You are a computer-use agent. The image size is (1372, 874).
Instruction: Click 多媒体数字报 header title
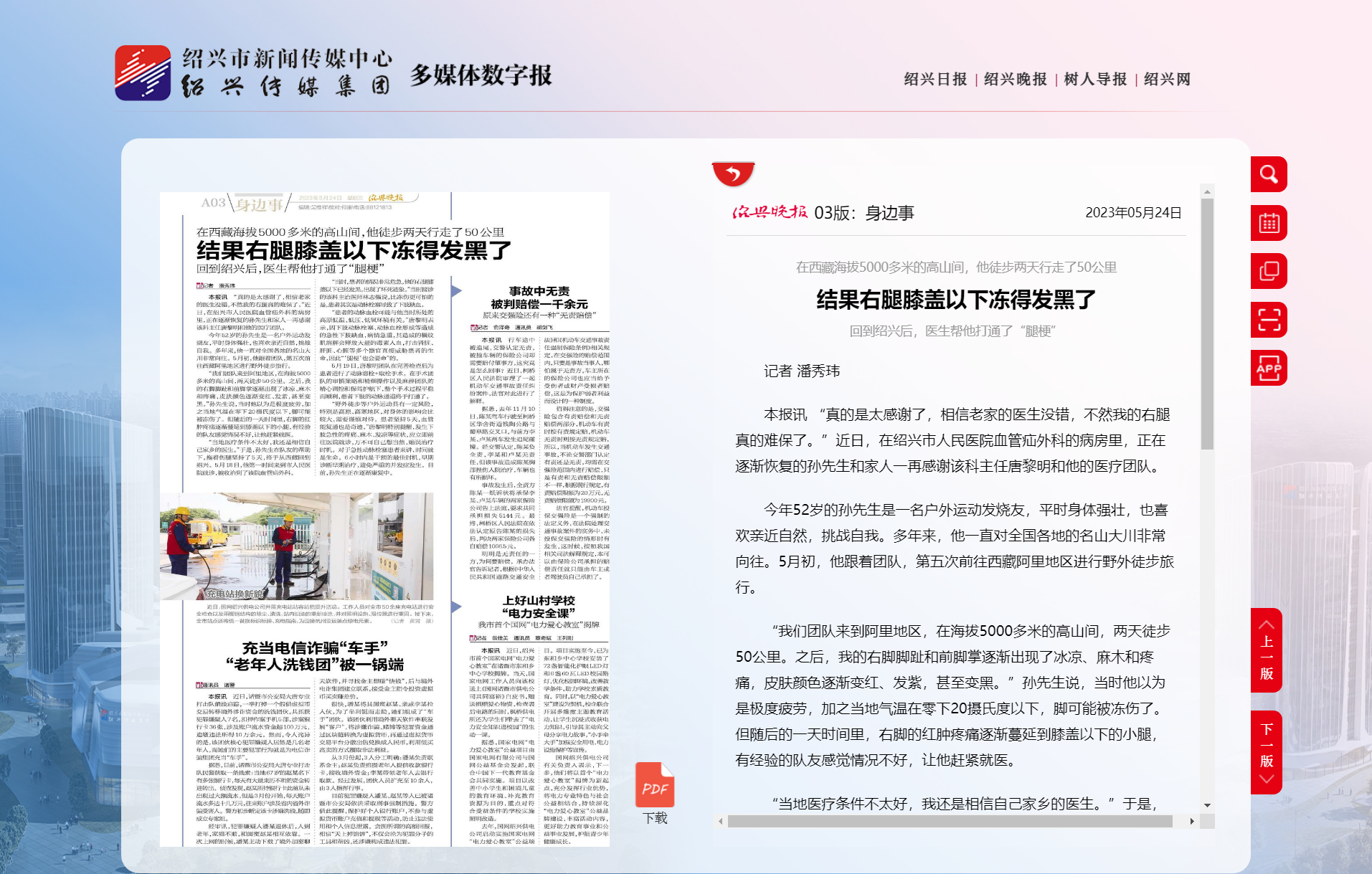click(x=481, y=75)
